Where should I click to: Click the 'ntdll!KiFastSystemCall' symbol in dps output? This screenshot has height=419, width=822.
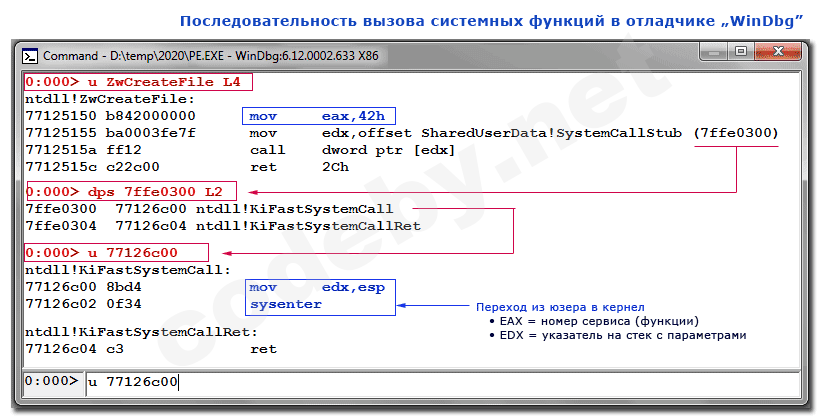click(x=295, y=209)
